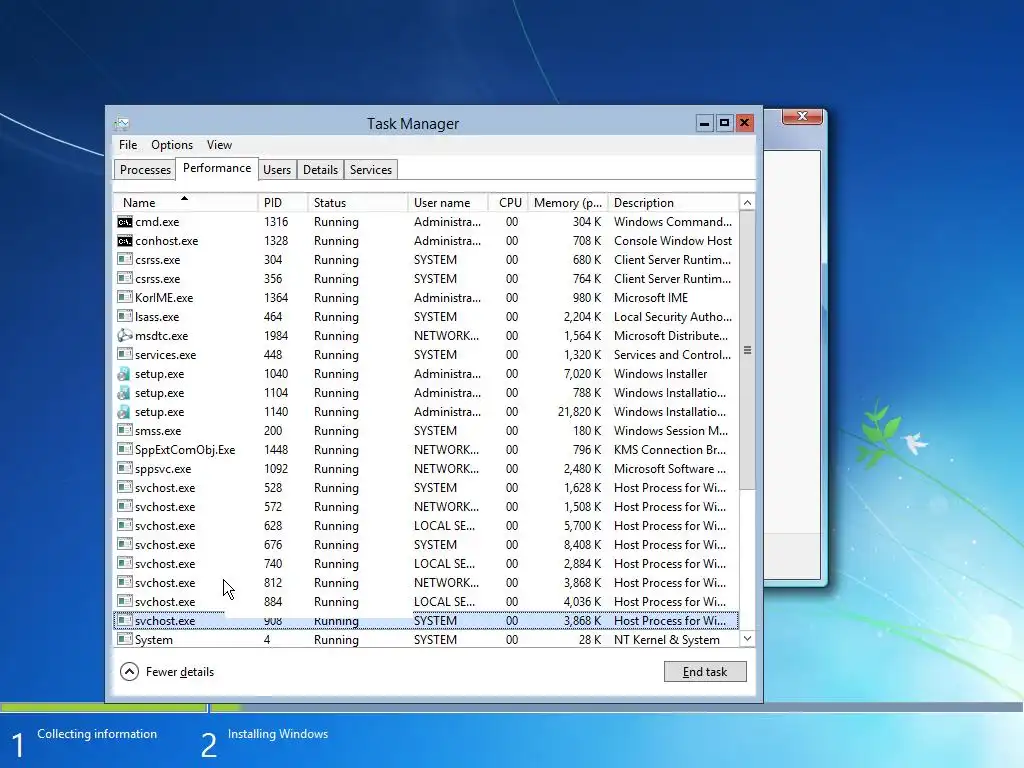Click csrss.exe icon for PID 304
1024x768 pixels.
pos(124,259)
